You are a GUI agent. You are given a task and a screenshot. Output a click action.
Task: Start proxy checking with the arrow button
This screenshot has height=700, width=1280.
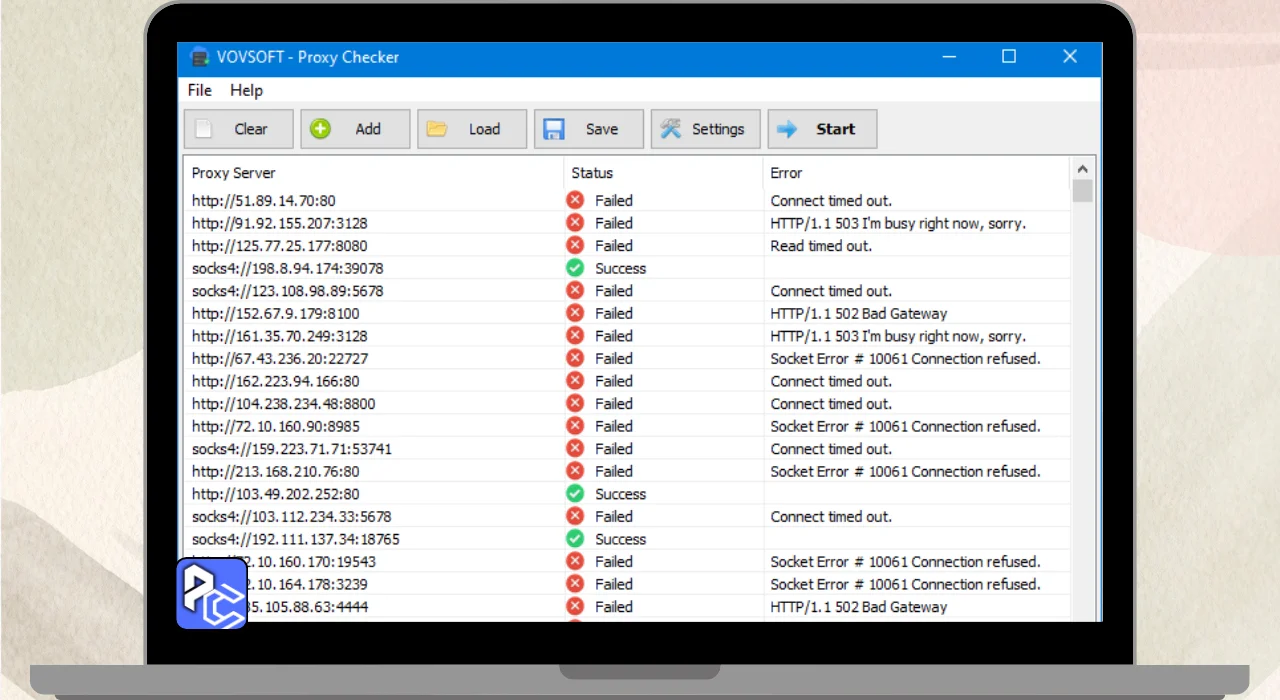821,129
